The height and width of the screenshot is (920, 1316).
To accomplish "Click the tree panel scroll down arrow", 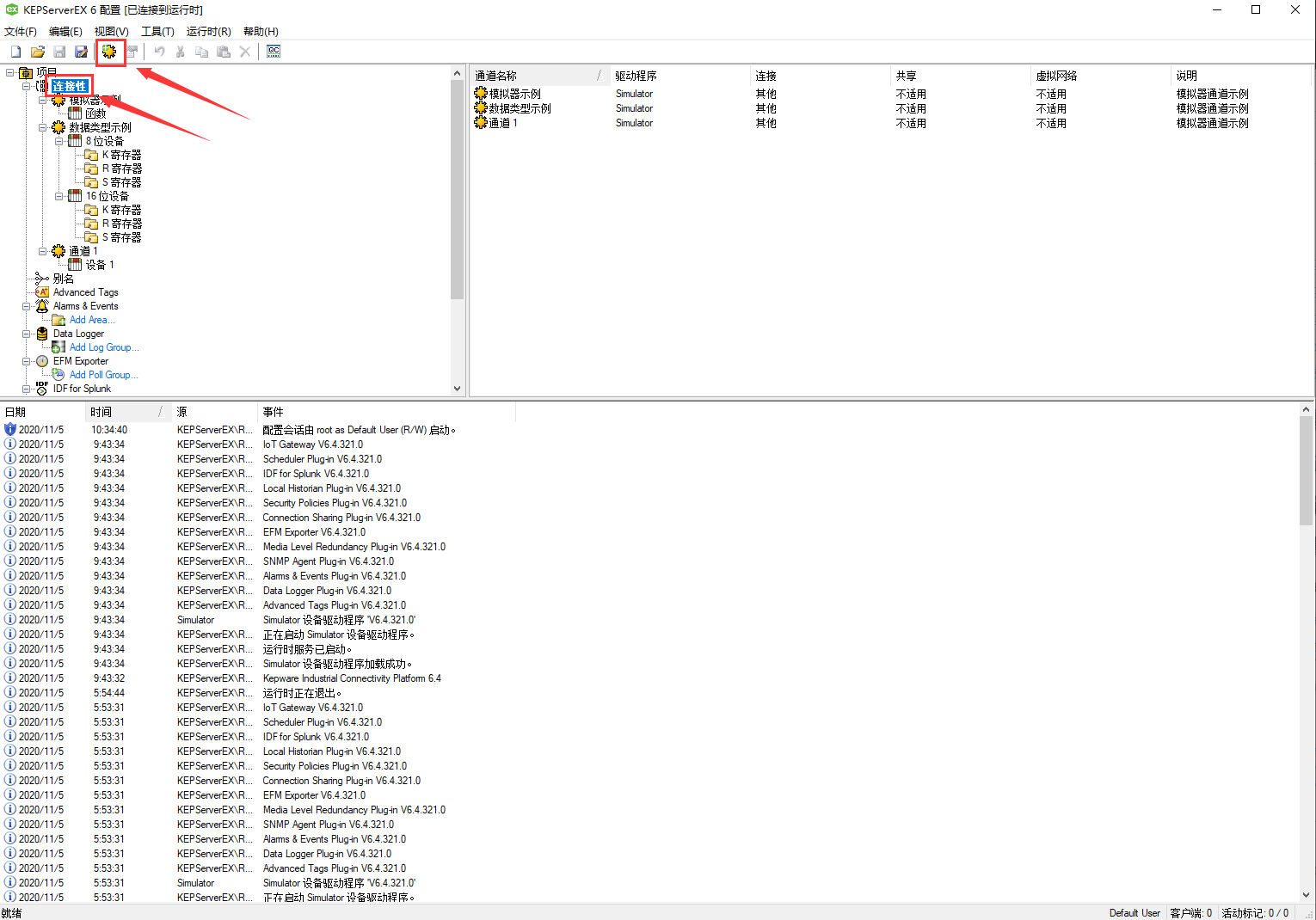I will pyautogui.click(x=457, y=389).
